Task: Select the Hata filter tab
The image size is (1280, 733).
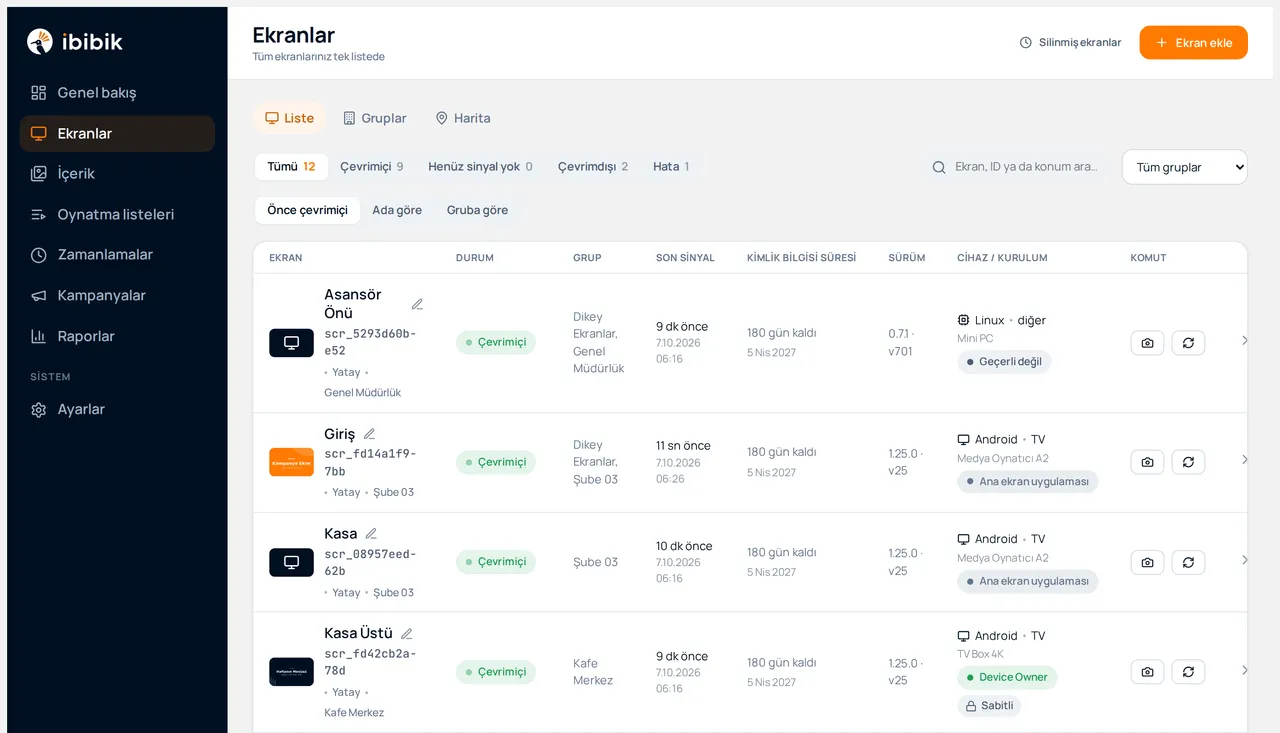Action: [x=671, y=167]
